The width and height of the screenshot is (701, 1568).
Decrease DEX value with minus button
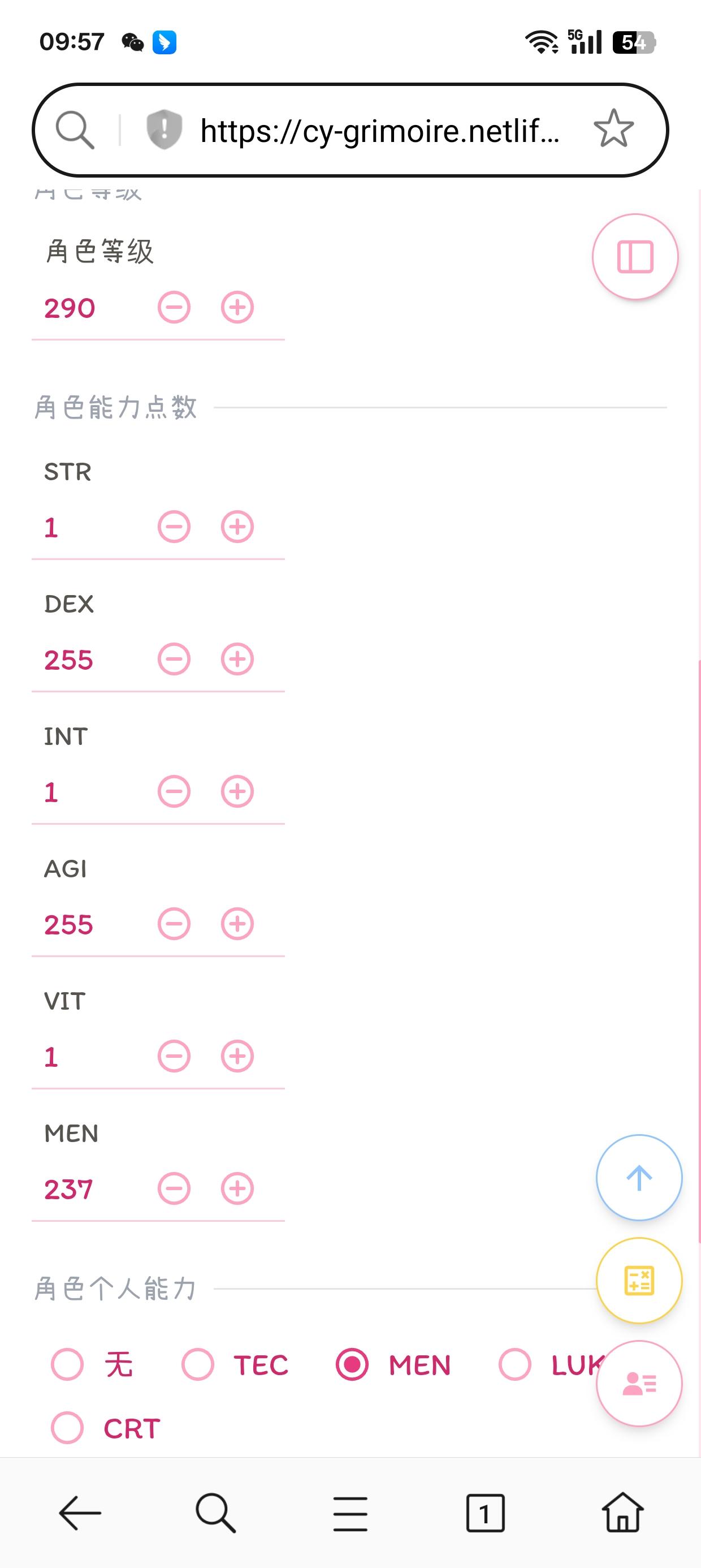click(174, 659)
